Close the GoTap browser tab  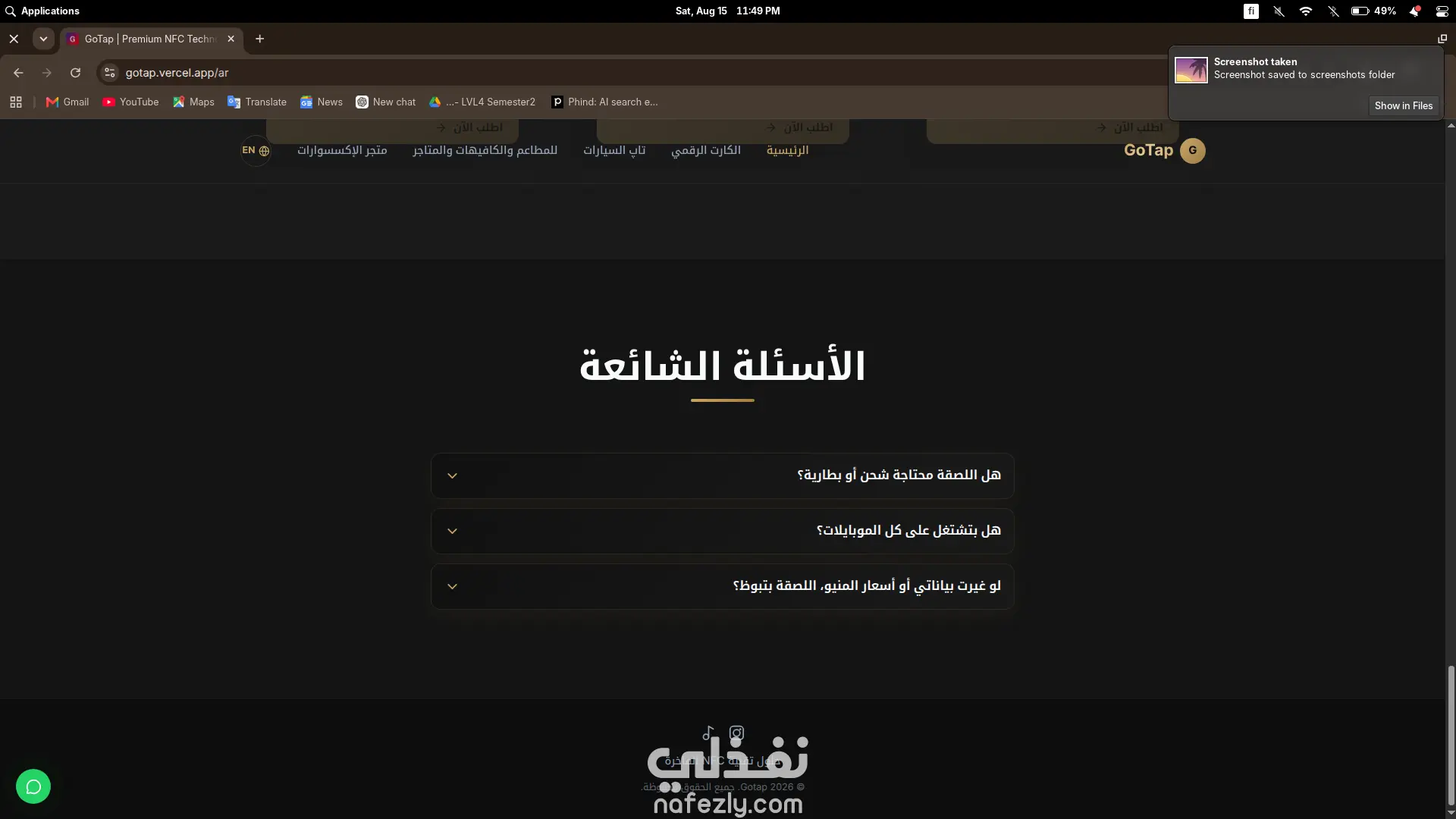click(x=231, y=39)
